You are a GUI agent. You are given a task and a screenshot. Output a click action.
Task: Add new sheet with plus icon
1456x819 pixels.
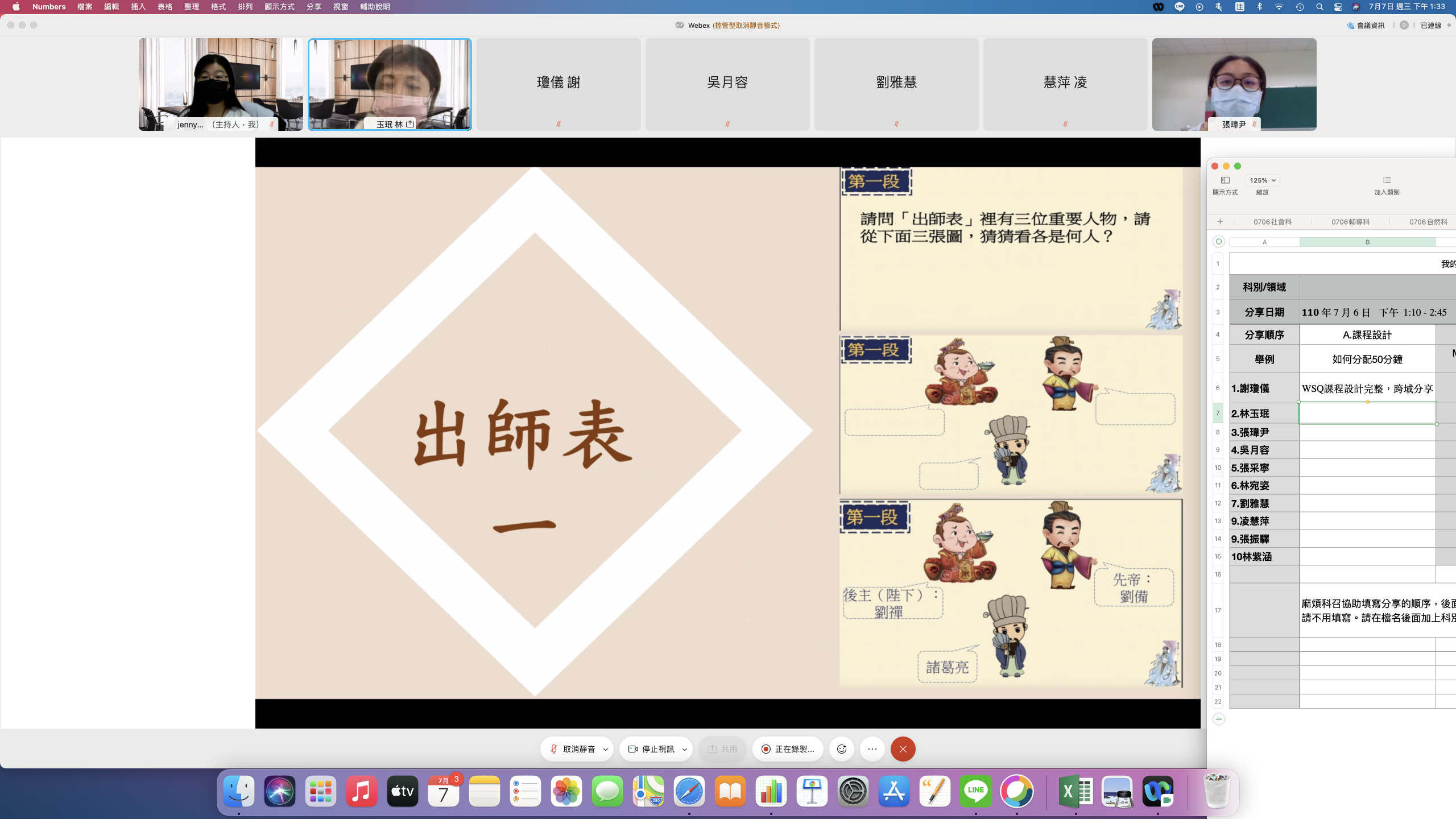pyautogui.click(x=1219, y=222)
